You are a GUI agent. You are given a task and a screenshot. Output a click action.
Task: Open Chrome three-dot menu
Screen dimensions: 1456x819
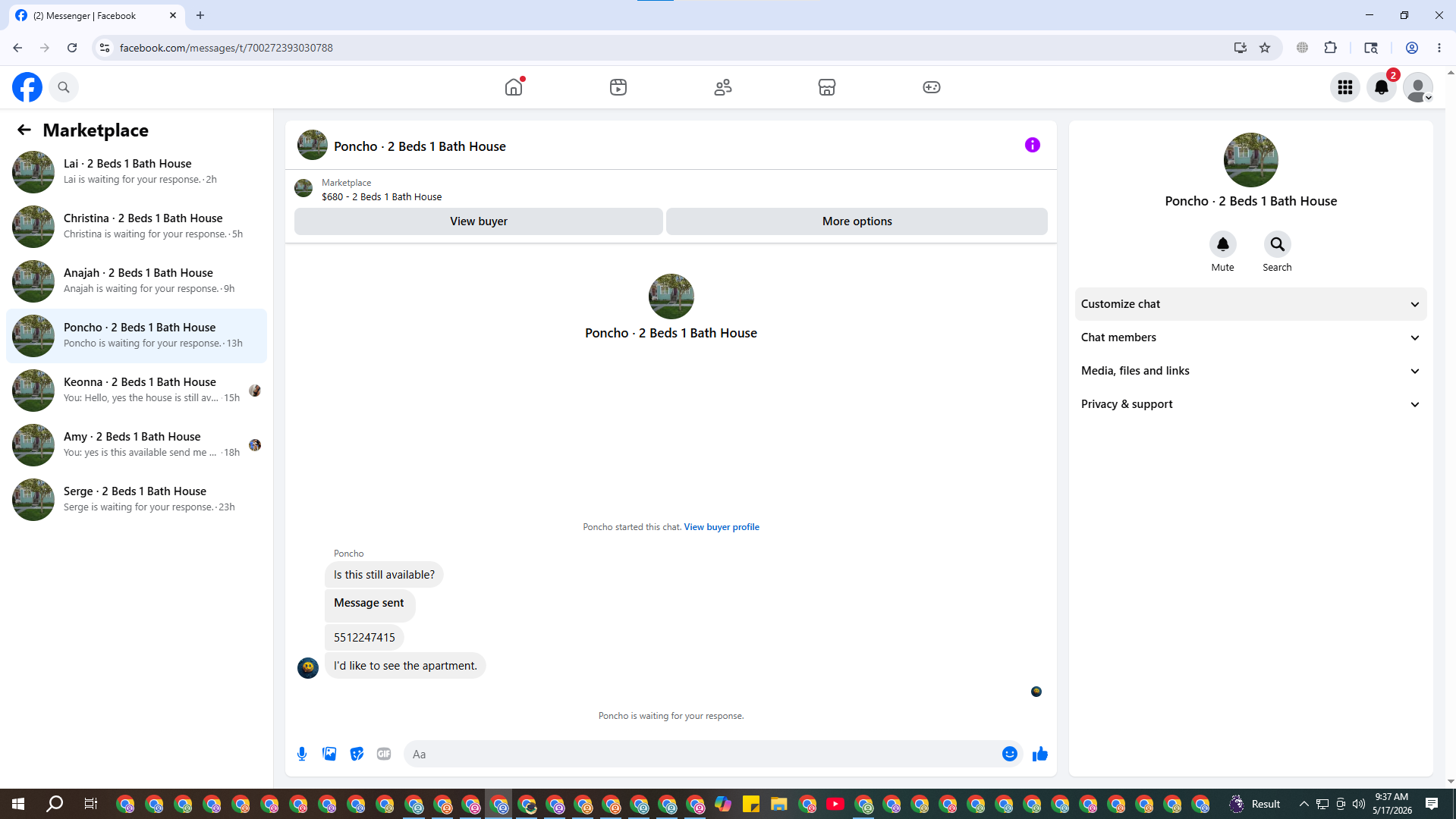pos(1439,48)
